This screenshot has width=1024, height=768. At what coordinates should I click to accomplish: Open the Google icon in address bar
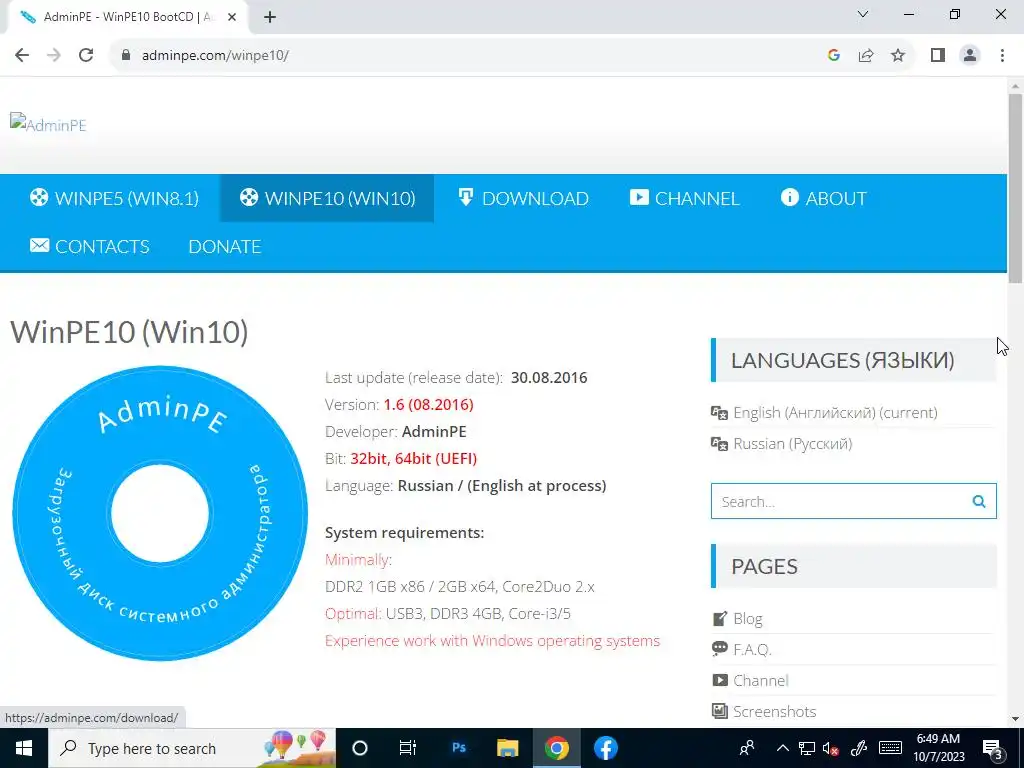point(833,55)
